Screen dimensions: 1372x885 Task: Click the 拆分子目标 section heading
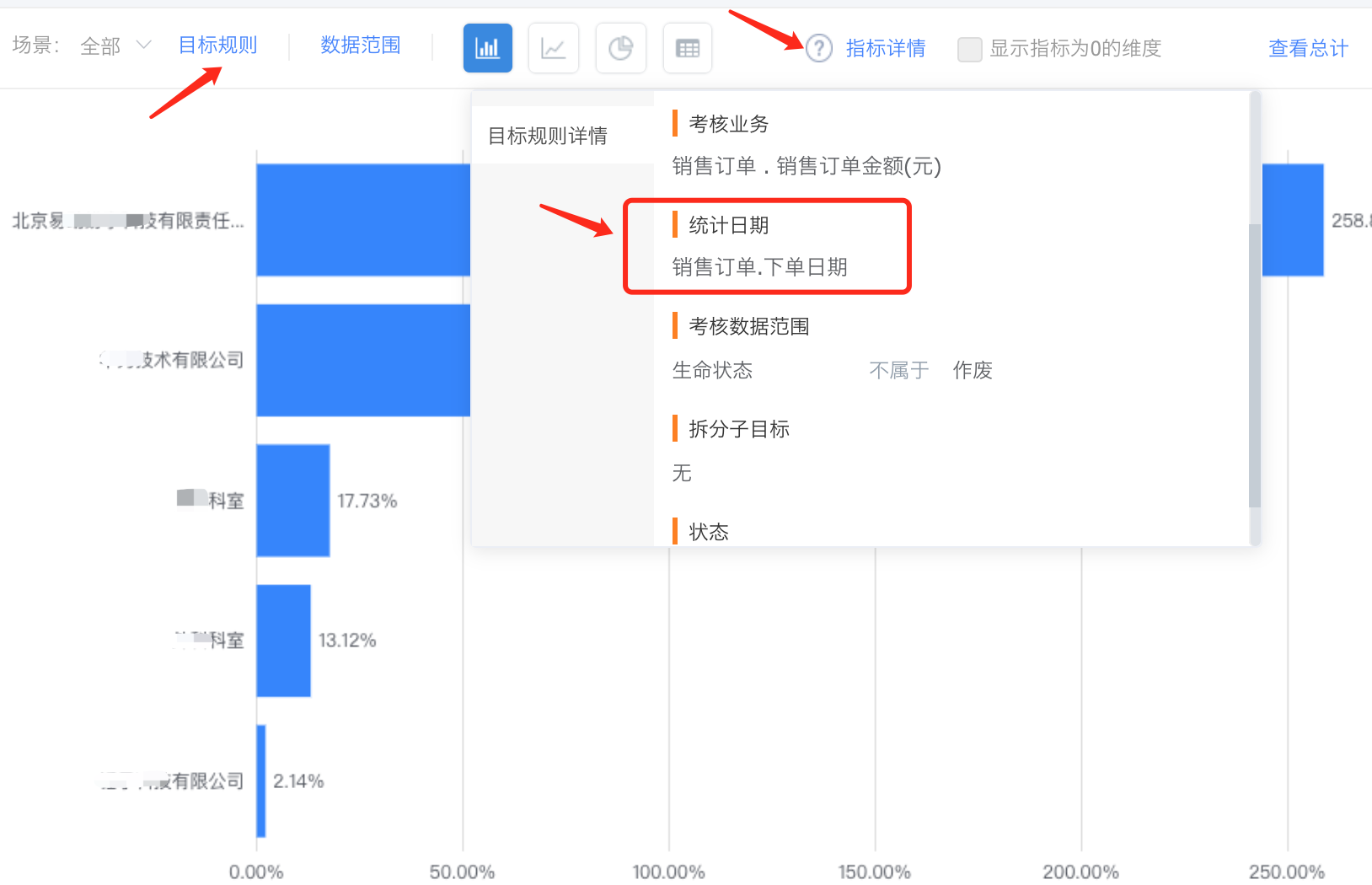[738, 429]
